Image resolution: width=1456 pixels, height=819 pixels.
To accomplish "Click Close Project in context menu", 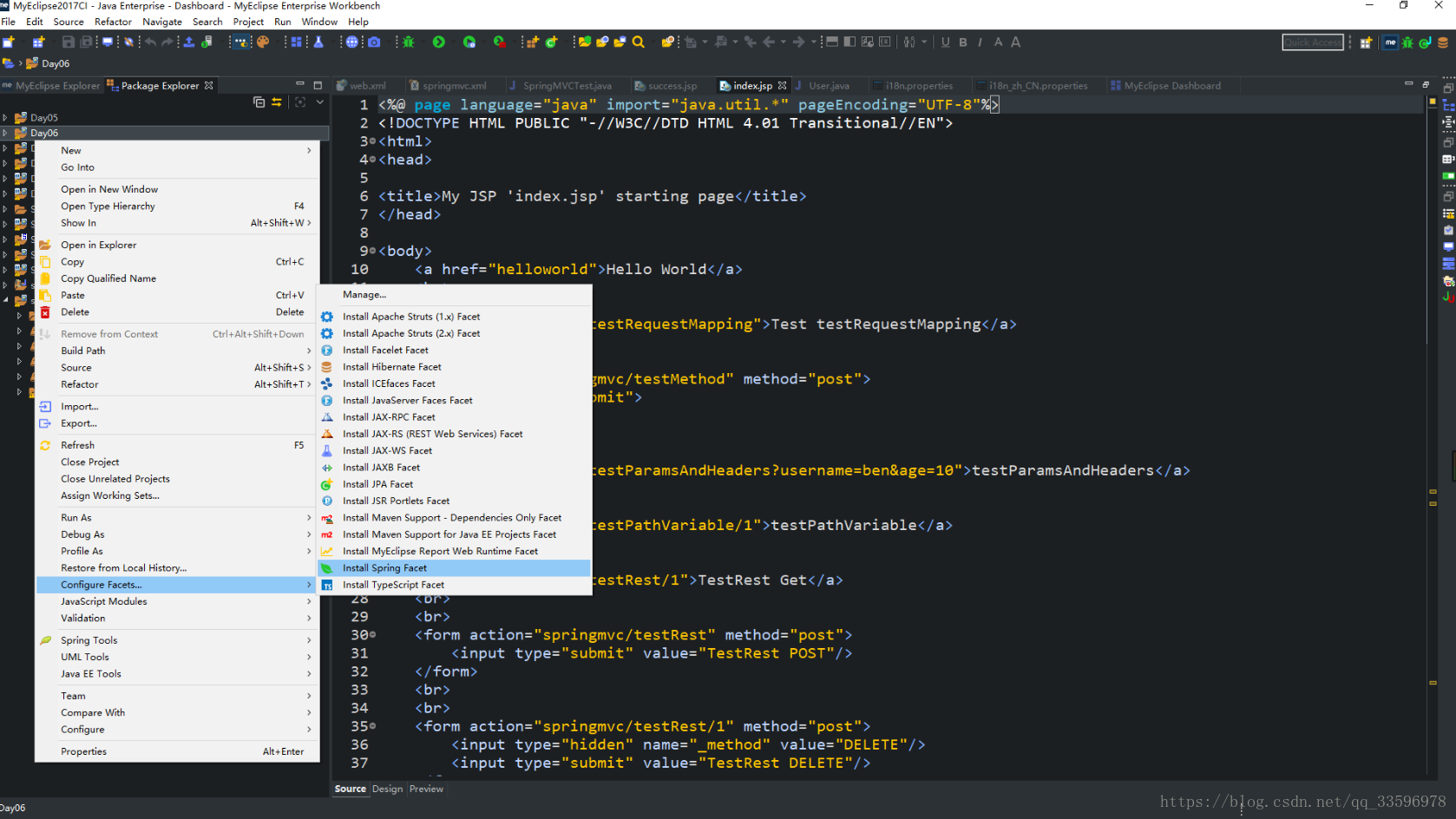I will click(x=177, y=462).
